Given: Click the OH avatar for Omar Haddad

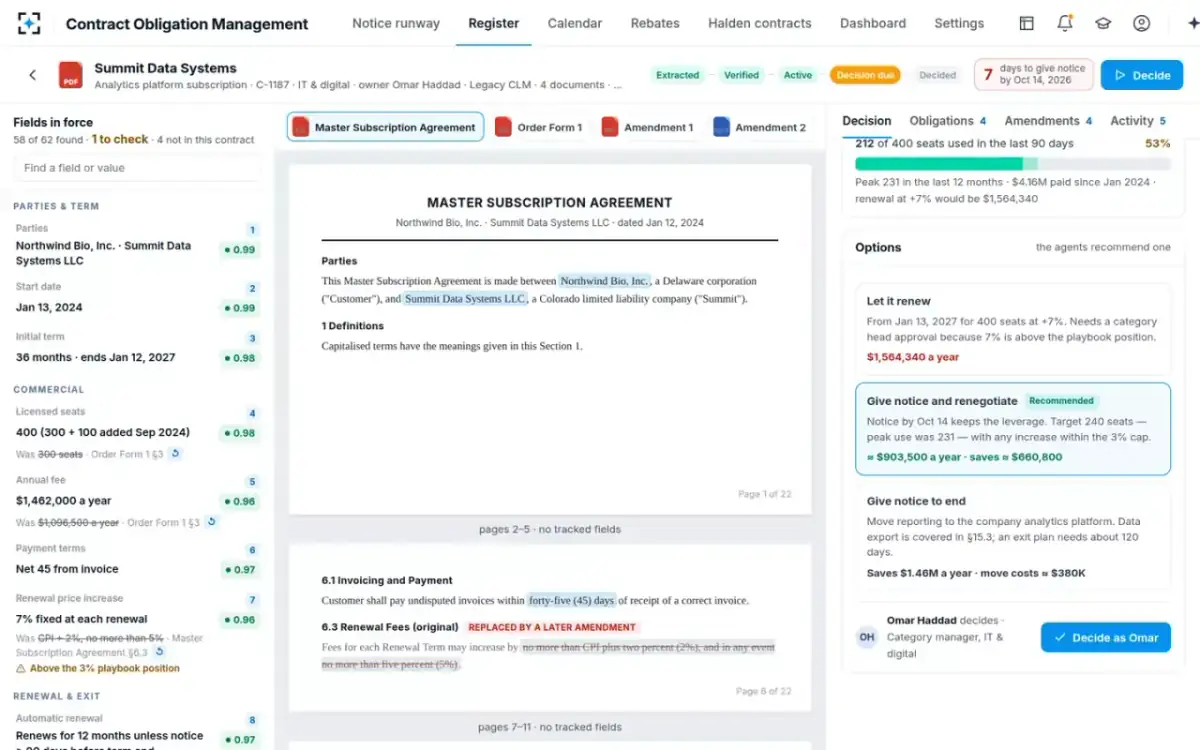Looking at the screenshot, I should tap(867, 637).
